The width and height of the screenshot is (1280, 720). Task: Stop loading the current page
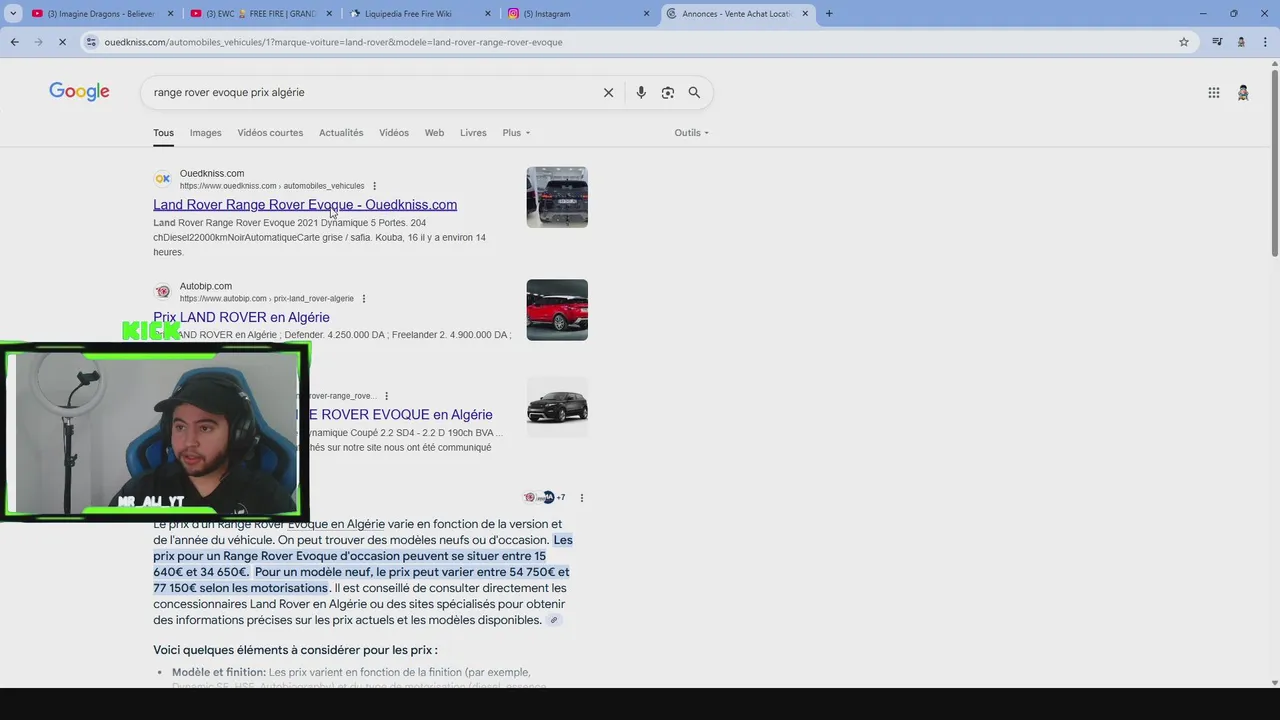[x=61, y=42]
